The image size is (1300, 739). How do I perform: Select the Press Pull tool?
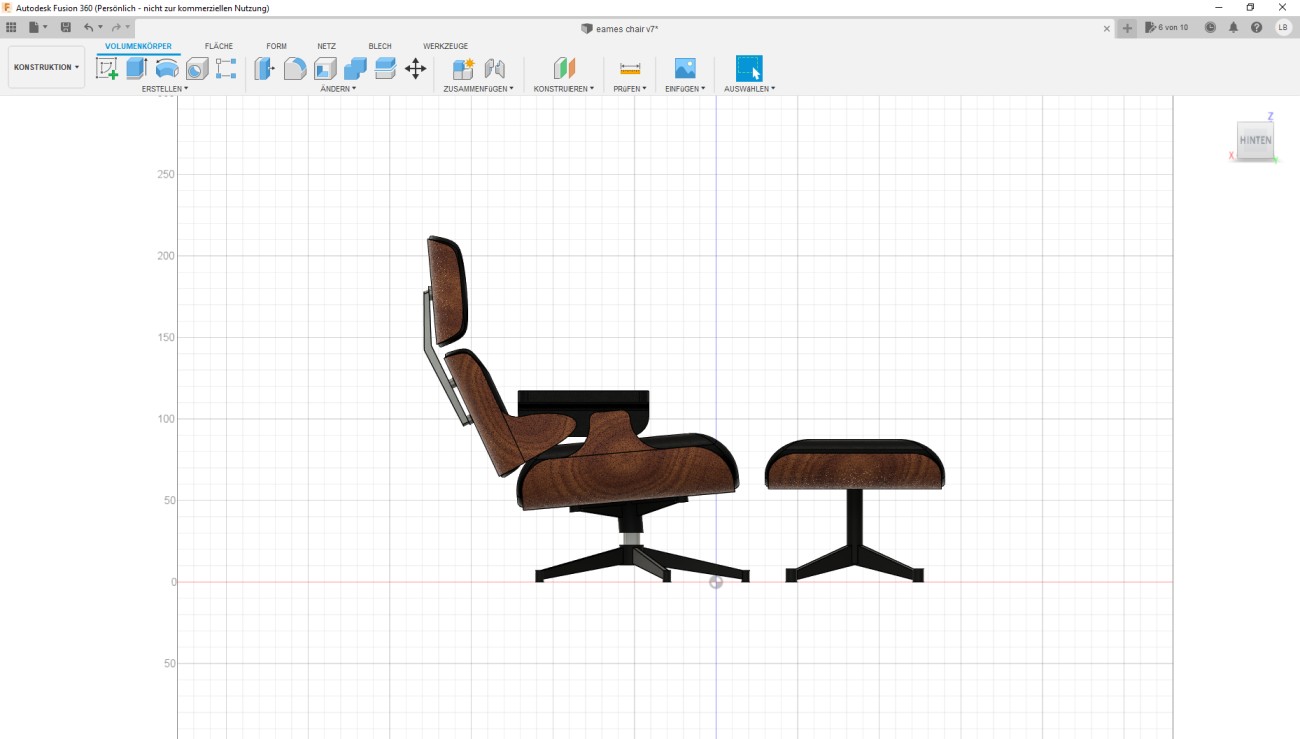[265, 68]
